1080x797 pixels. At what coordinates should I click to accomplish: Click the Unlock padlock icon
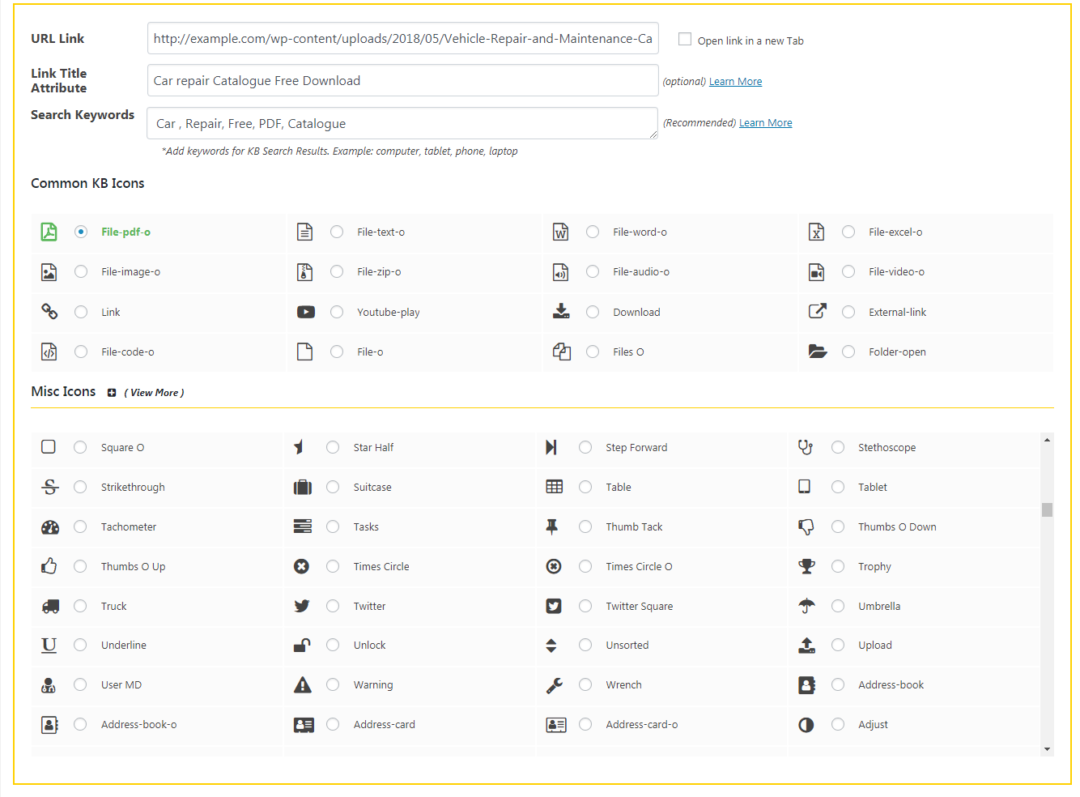coord(302,645)
